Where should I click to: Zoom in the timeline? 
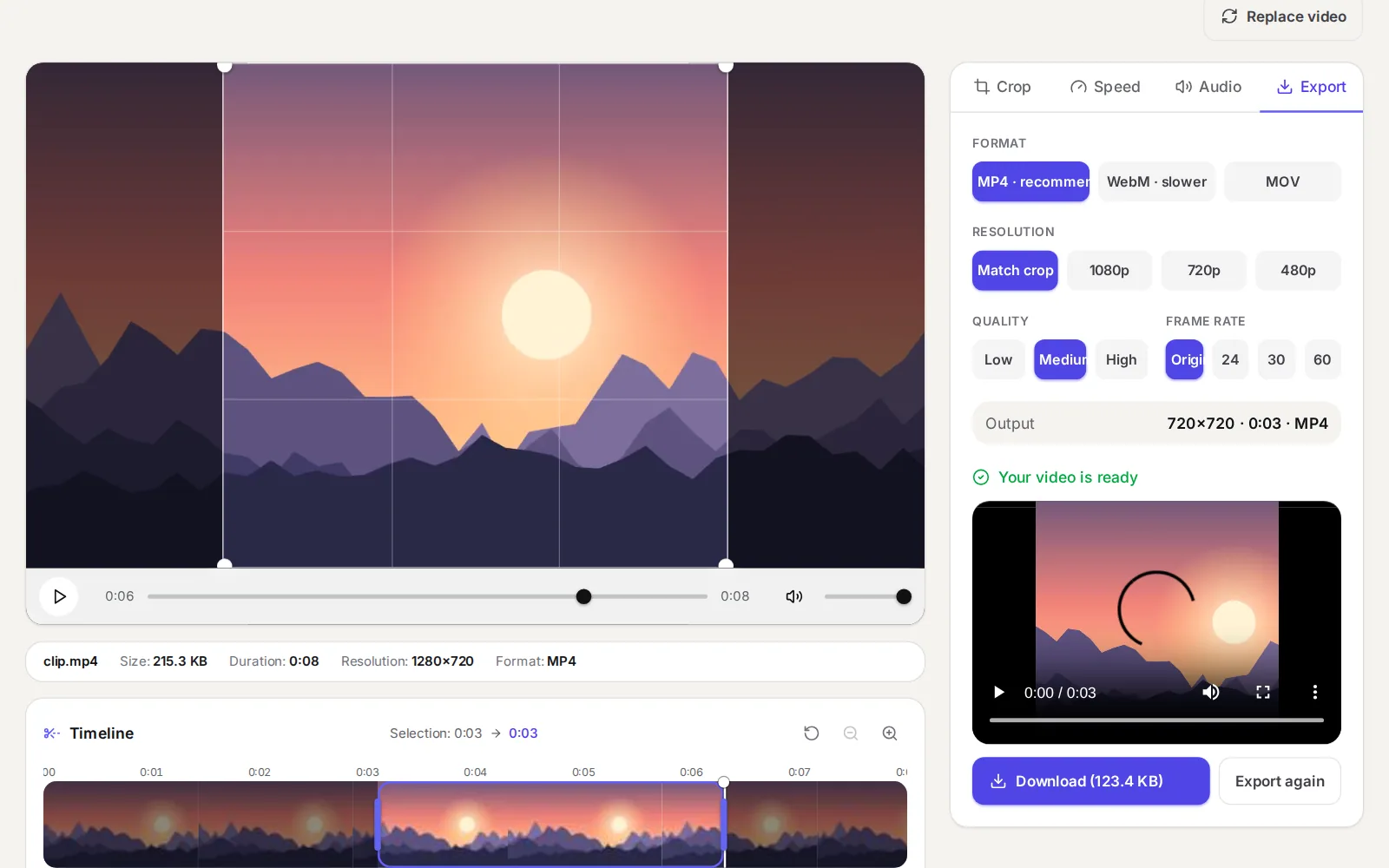[x=890, y=733]
